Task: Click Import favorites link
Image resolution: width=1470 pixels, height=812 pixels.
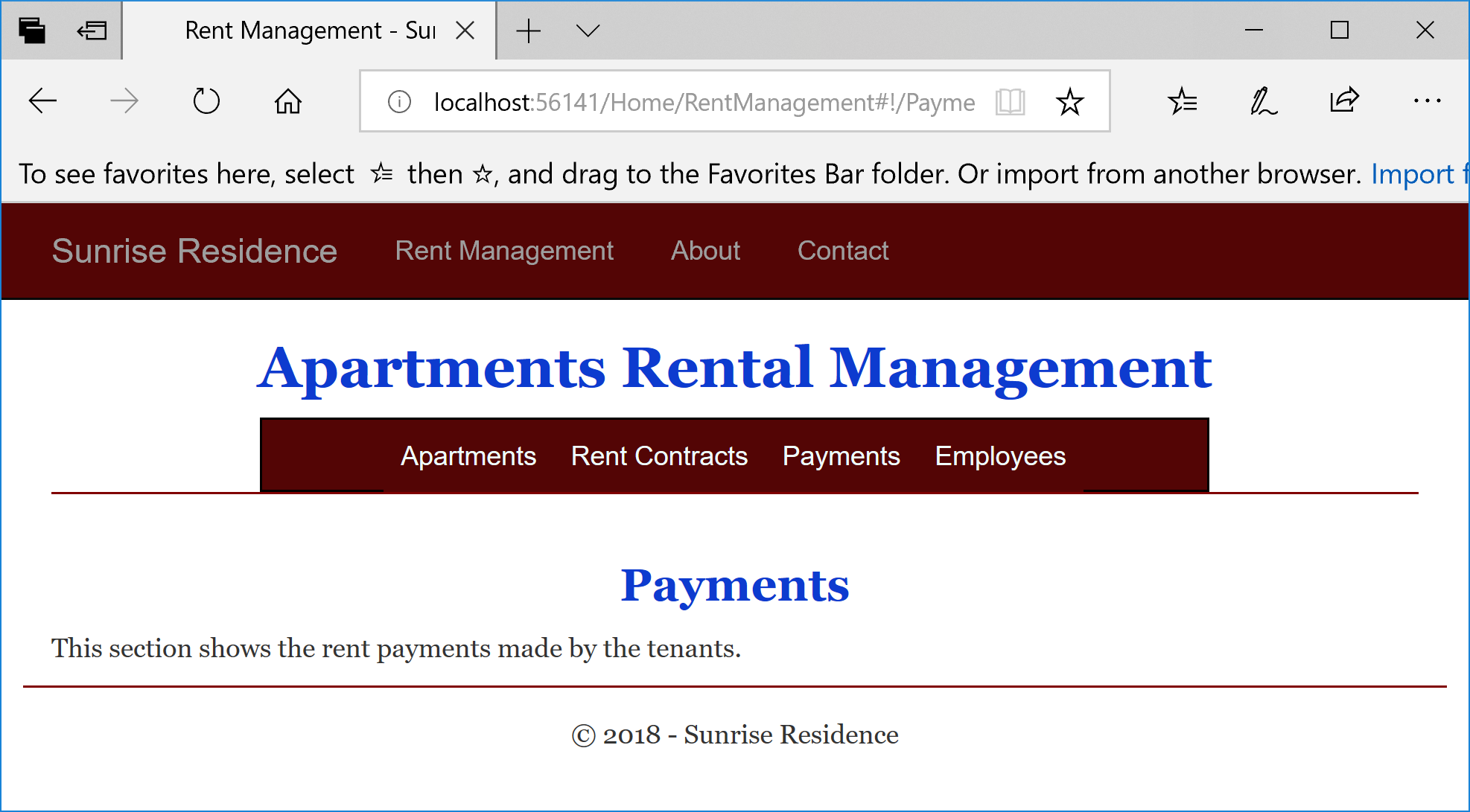Action: click(x=1419, y=174)
